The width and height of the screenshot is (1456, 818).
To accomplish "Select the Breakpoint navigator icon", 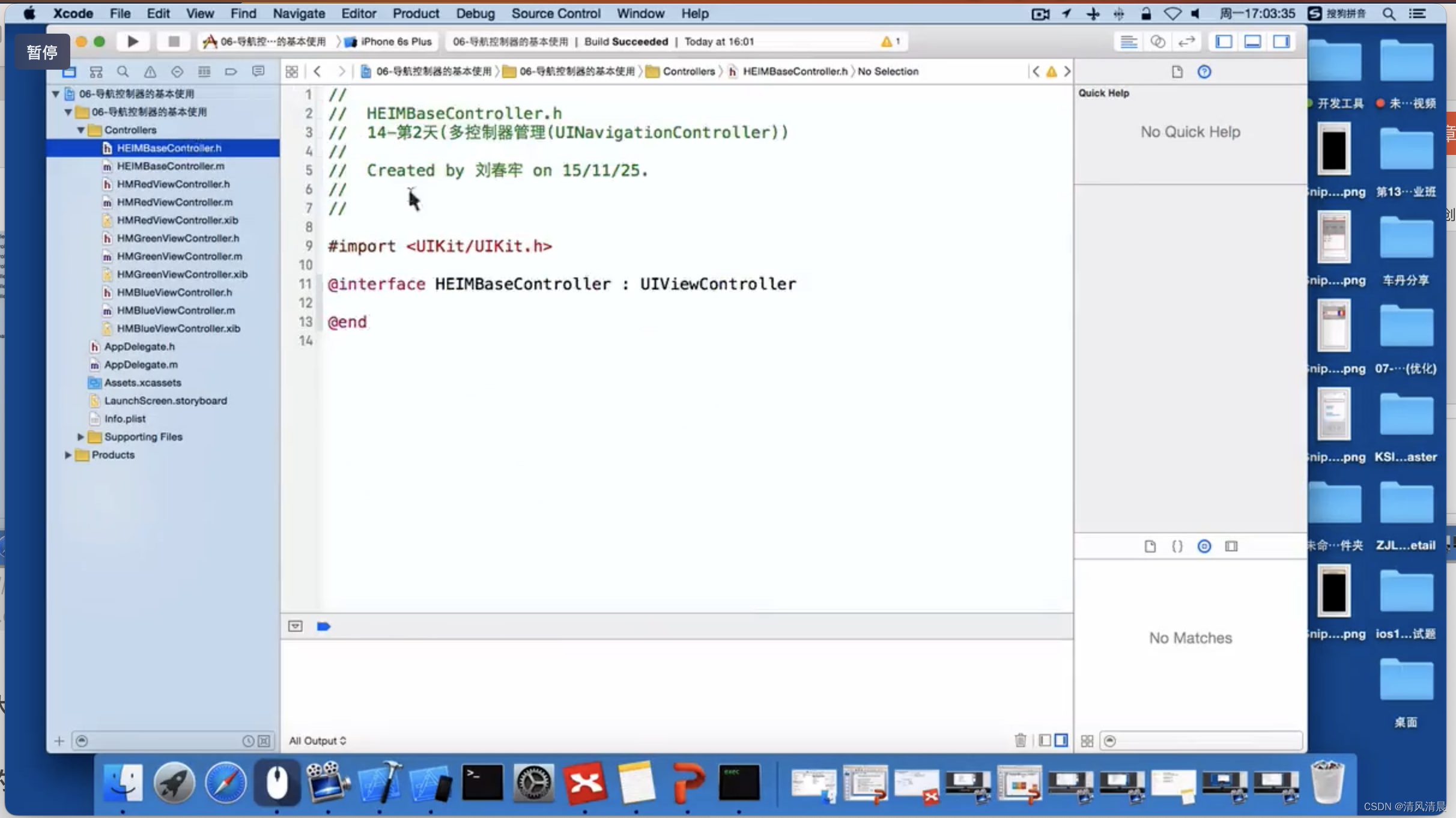I will (x=231, y=71).
